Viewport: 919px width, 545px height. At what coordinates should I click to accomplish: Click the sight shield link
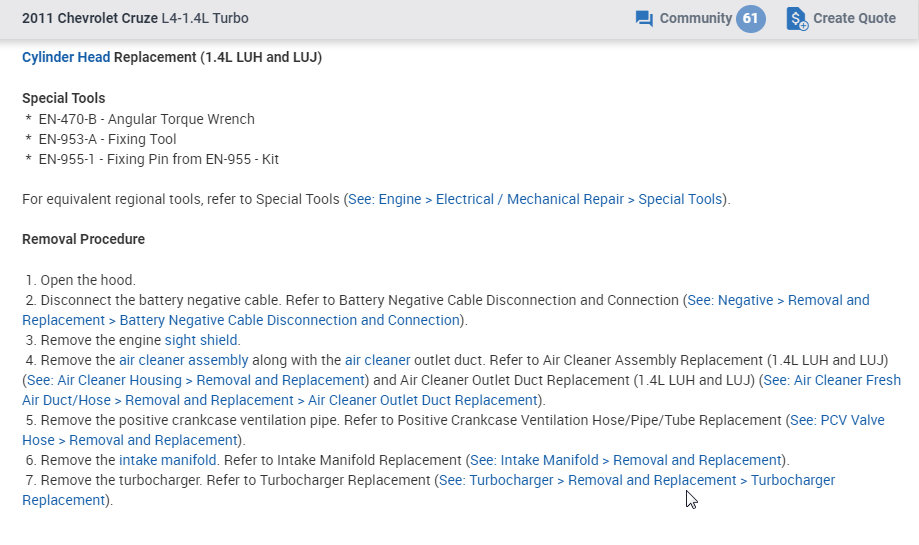pyautogui.click(x=202, y=340)
